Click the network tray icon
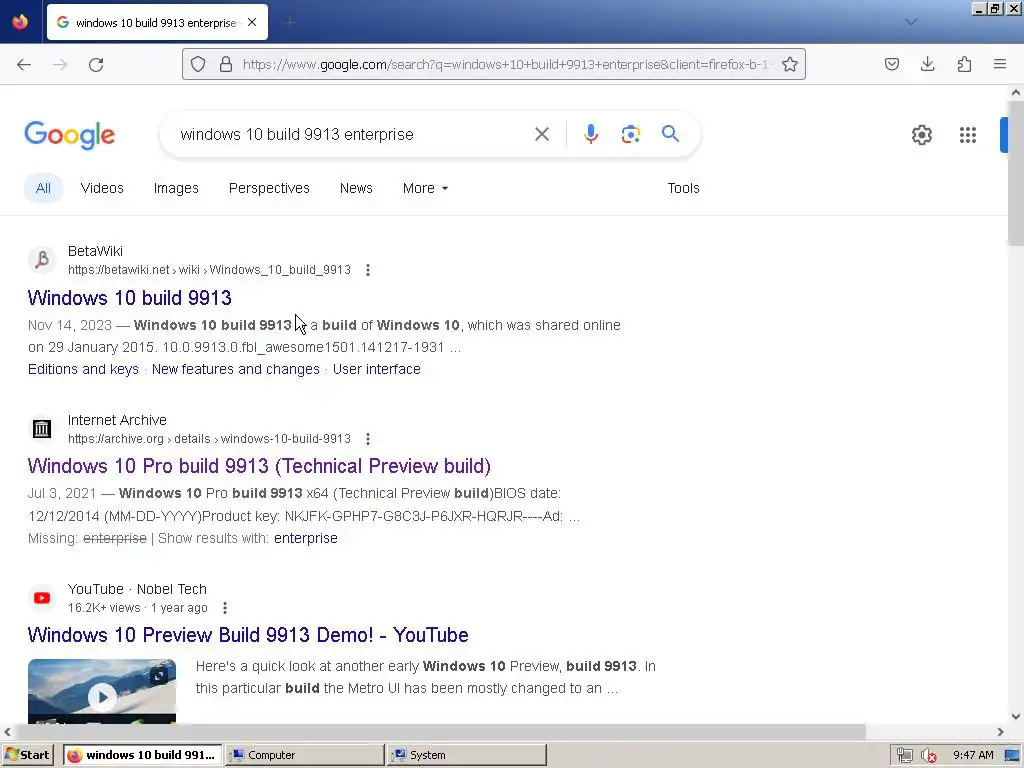Screen dimensions: 1024x768 point(904,756)
